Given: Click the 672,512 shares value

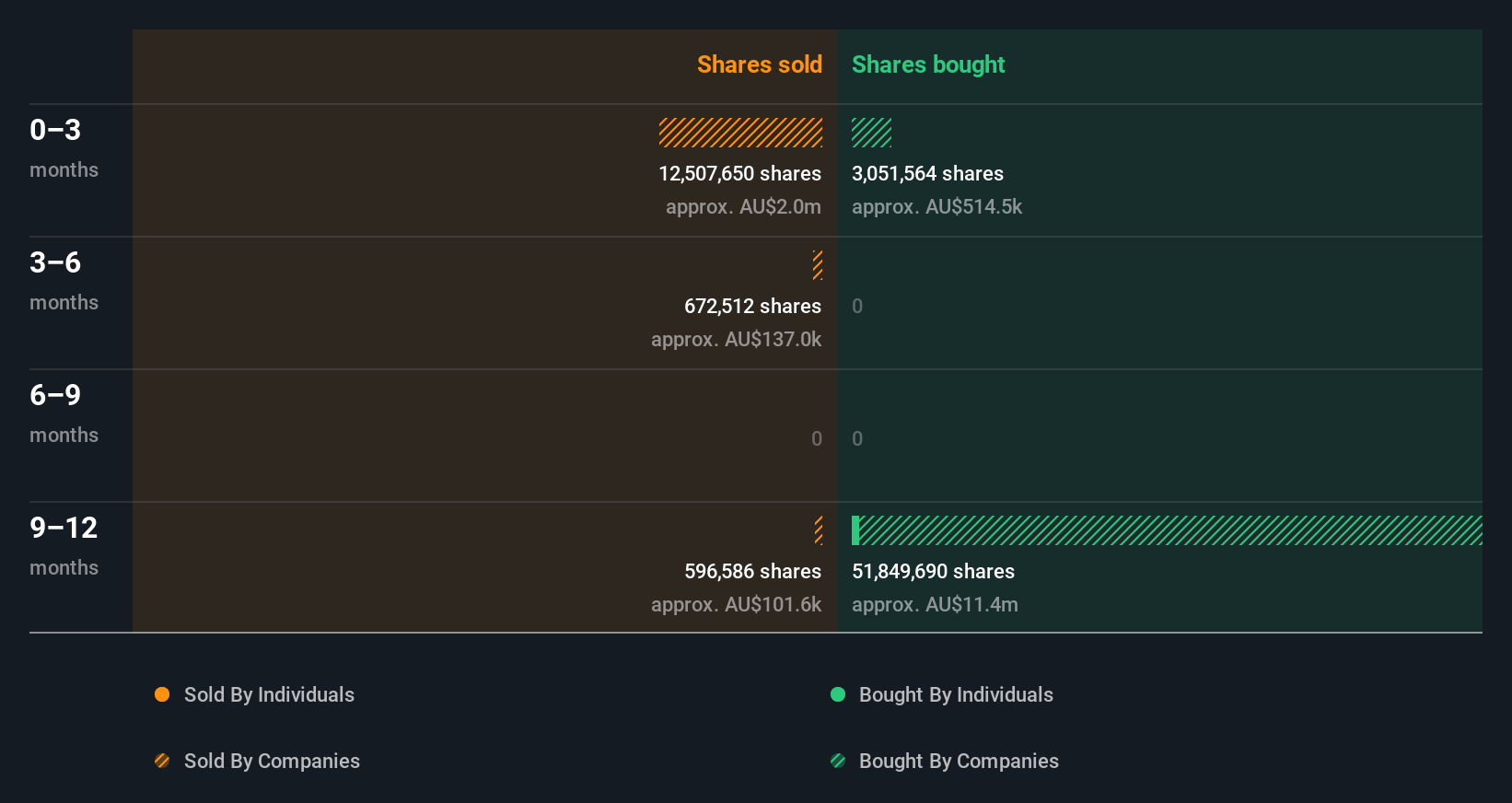Looking at the screenshot, I should point(752,306).
